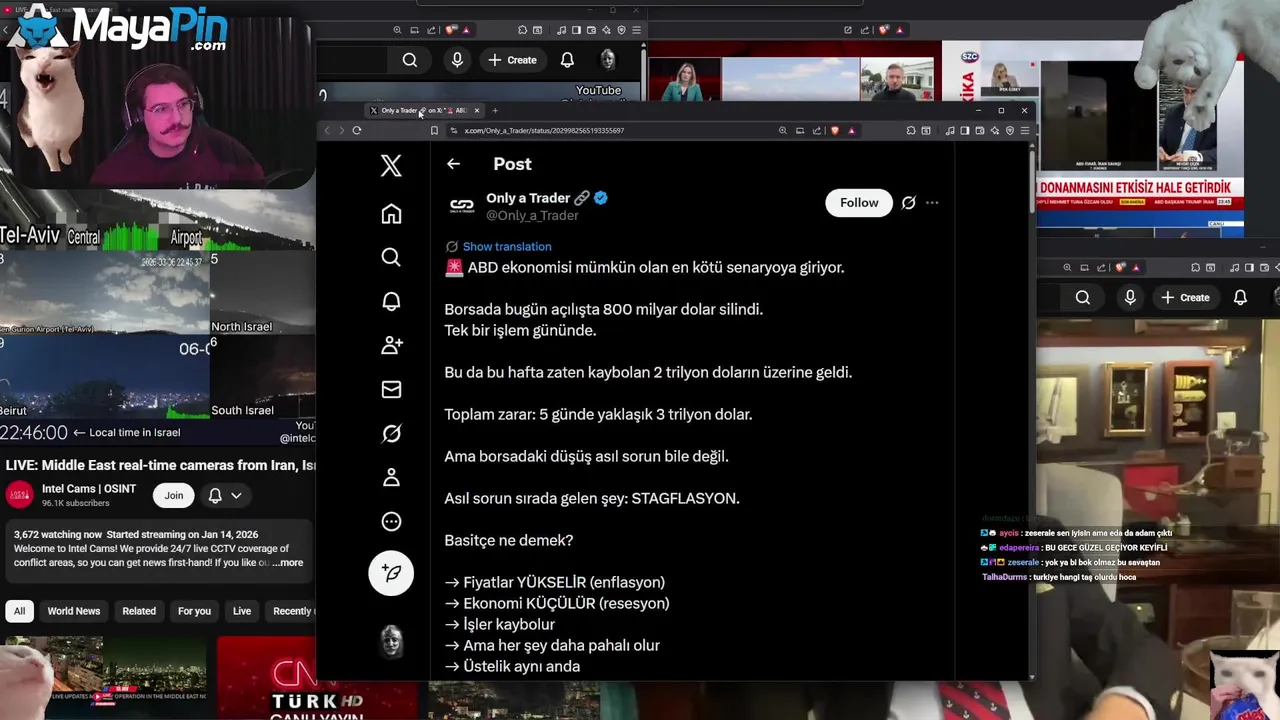Click the Intel Cams channel avatar
1280x720 pixels.
[19, 495]
